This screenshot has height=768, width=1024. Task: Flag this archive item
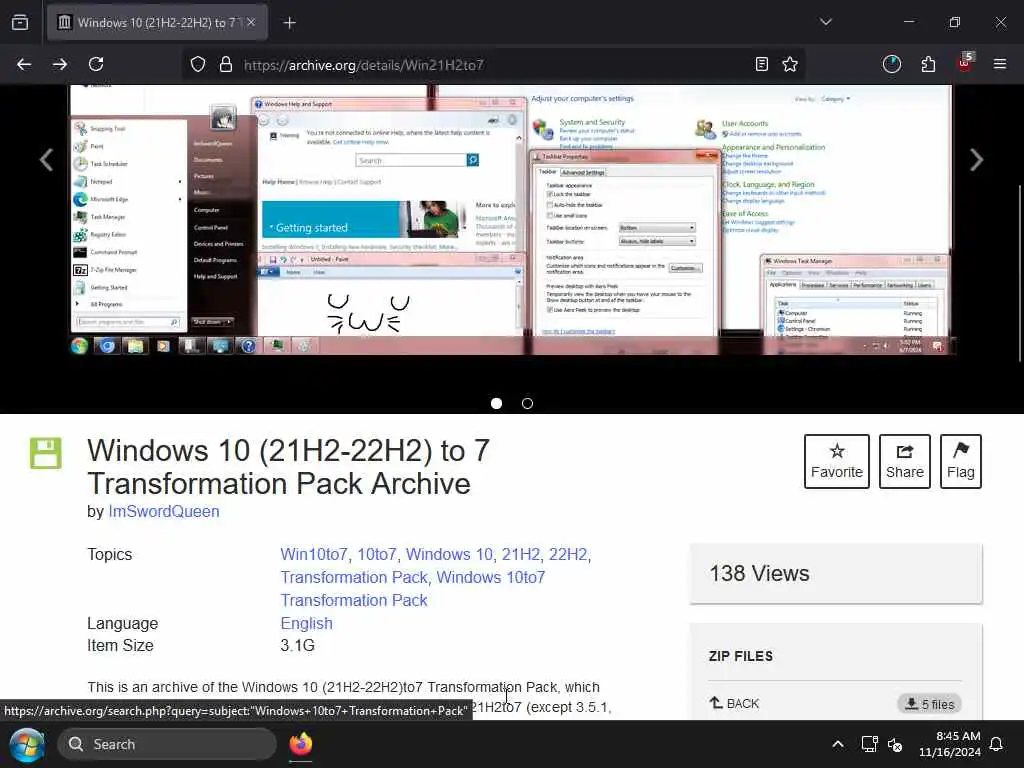point(961,461)
